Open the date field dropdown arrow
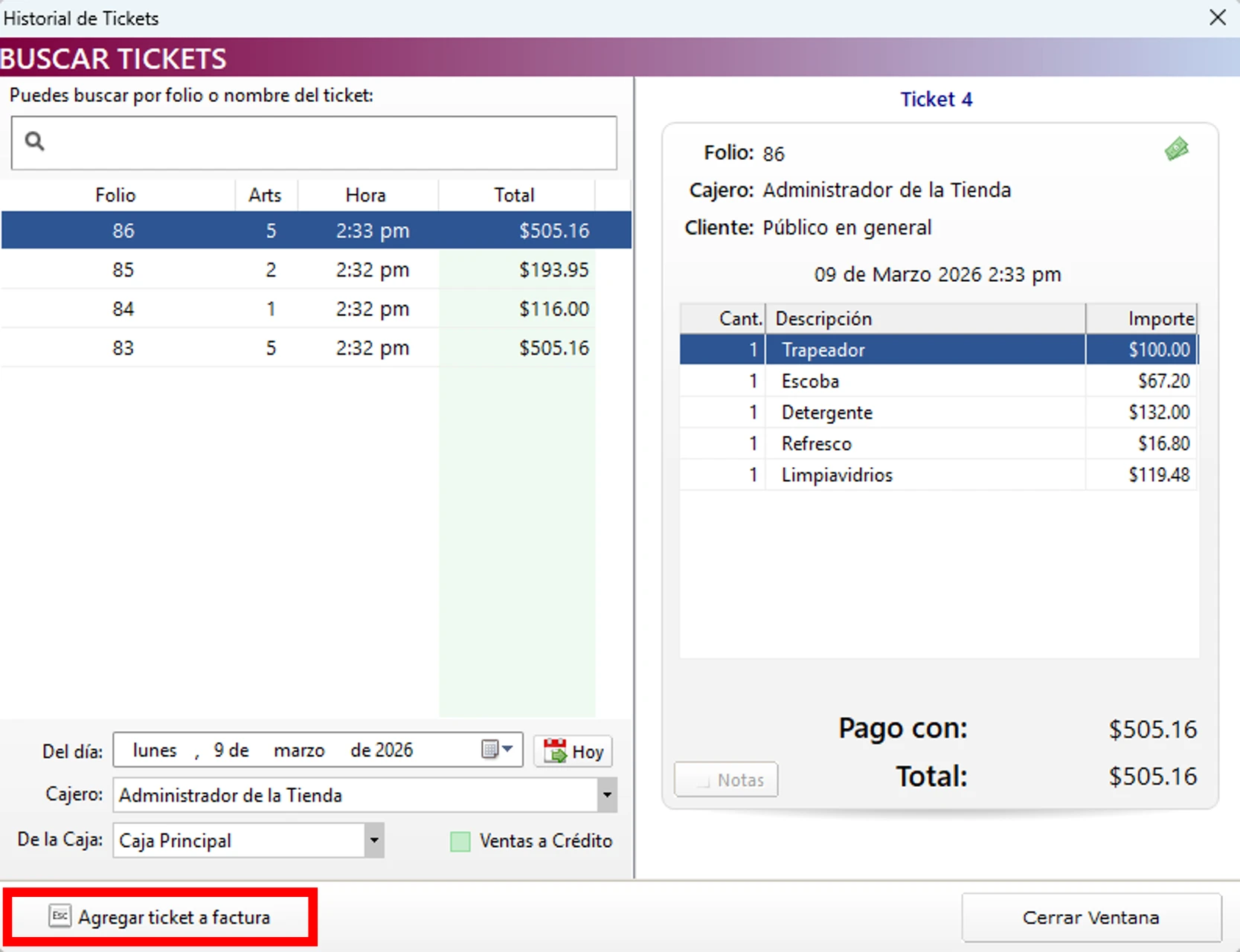The width and height of the screenshot is (1240, 952). tap(508, 749)
